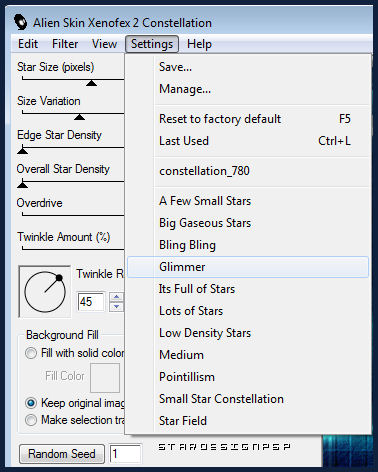The height and width of the screenshot is (472, 378).
Task: Apply the Pointillism preset
Action: [x=248, y=377]
